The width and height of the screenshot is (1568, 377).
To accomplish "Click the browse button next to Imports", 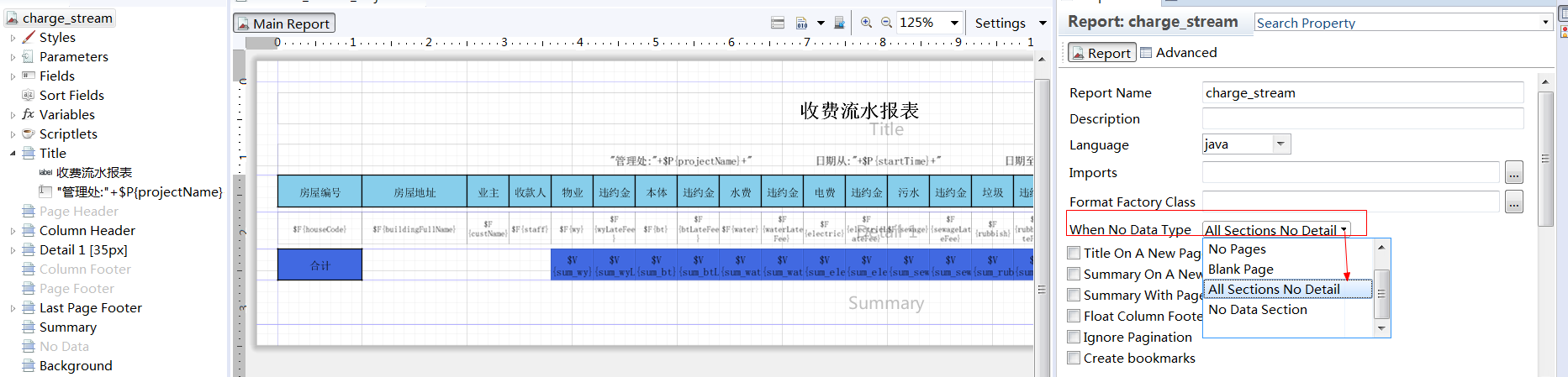I will click(1513, 173).
